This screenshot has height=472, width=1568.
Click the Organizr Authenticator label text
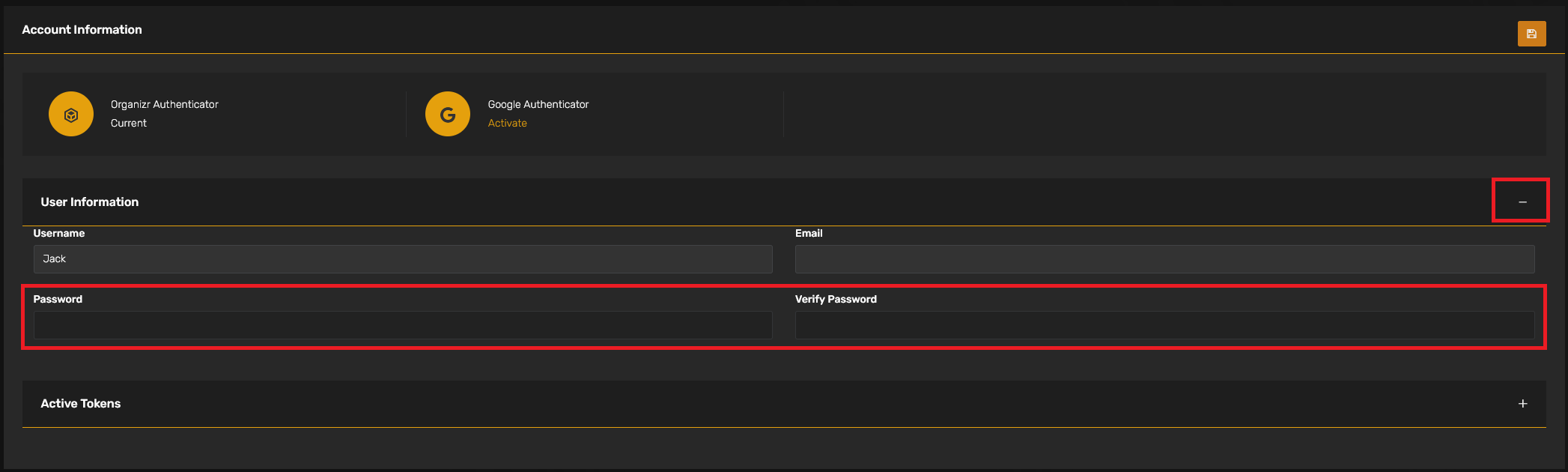[165, 105]
